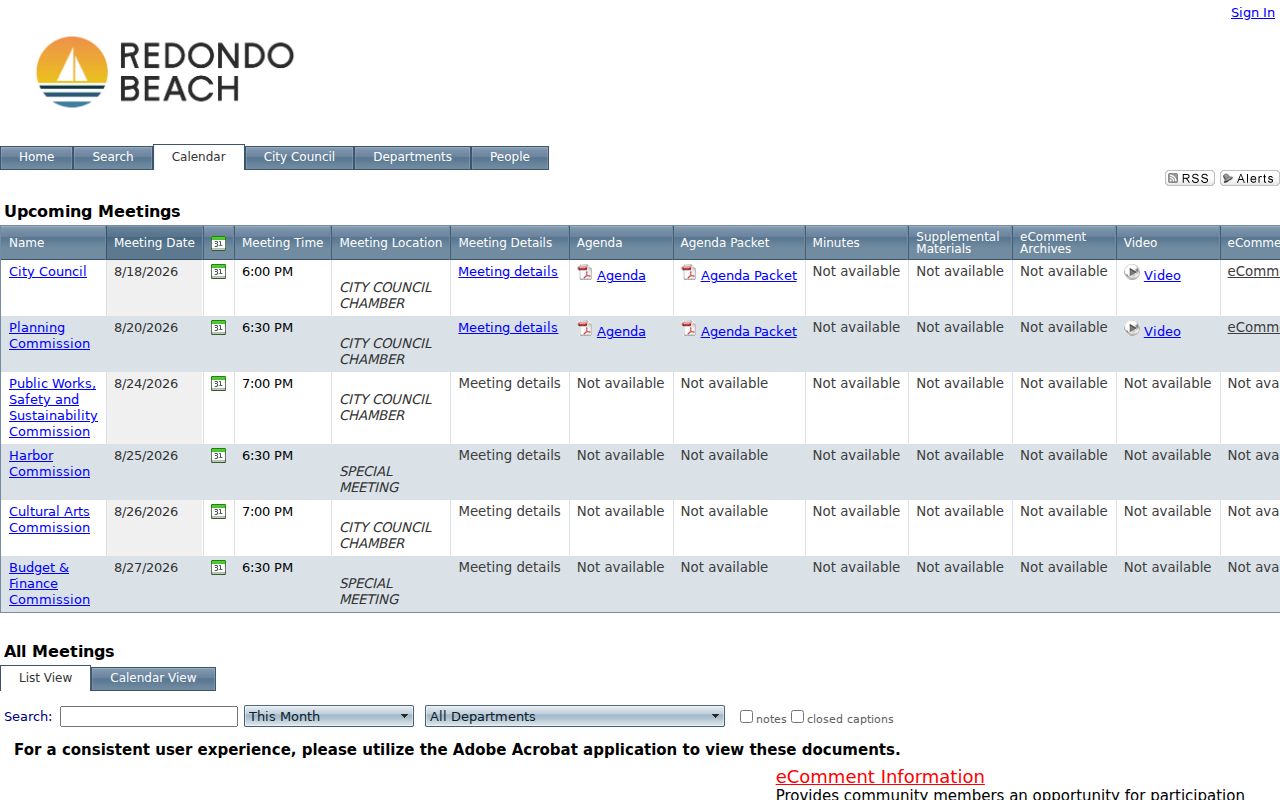This screenshot has width=1280, height=800.
Task: Go to the Home tab
Action: [36, 157]
